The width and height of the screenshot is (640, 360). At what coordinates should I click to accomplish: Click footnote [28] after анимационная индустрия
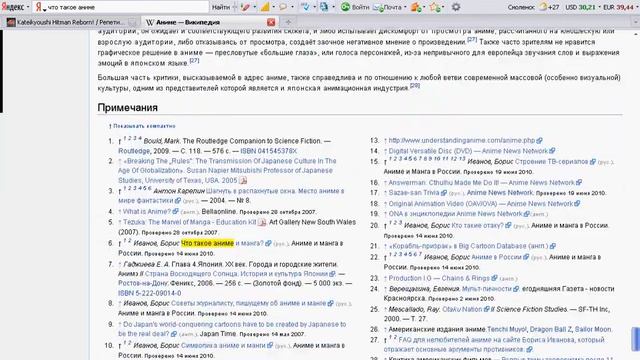[x=415, y=85]
